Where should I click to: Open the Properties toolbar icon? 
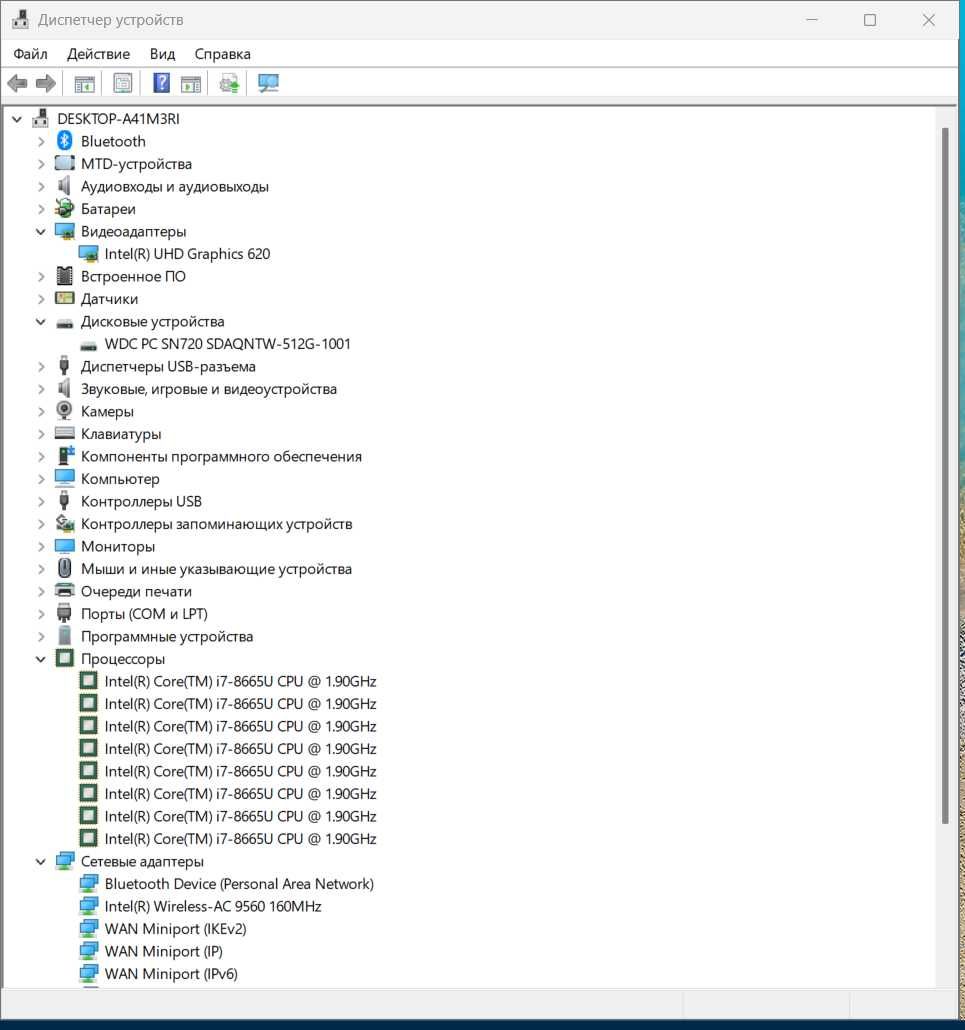(123, 83)
